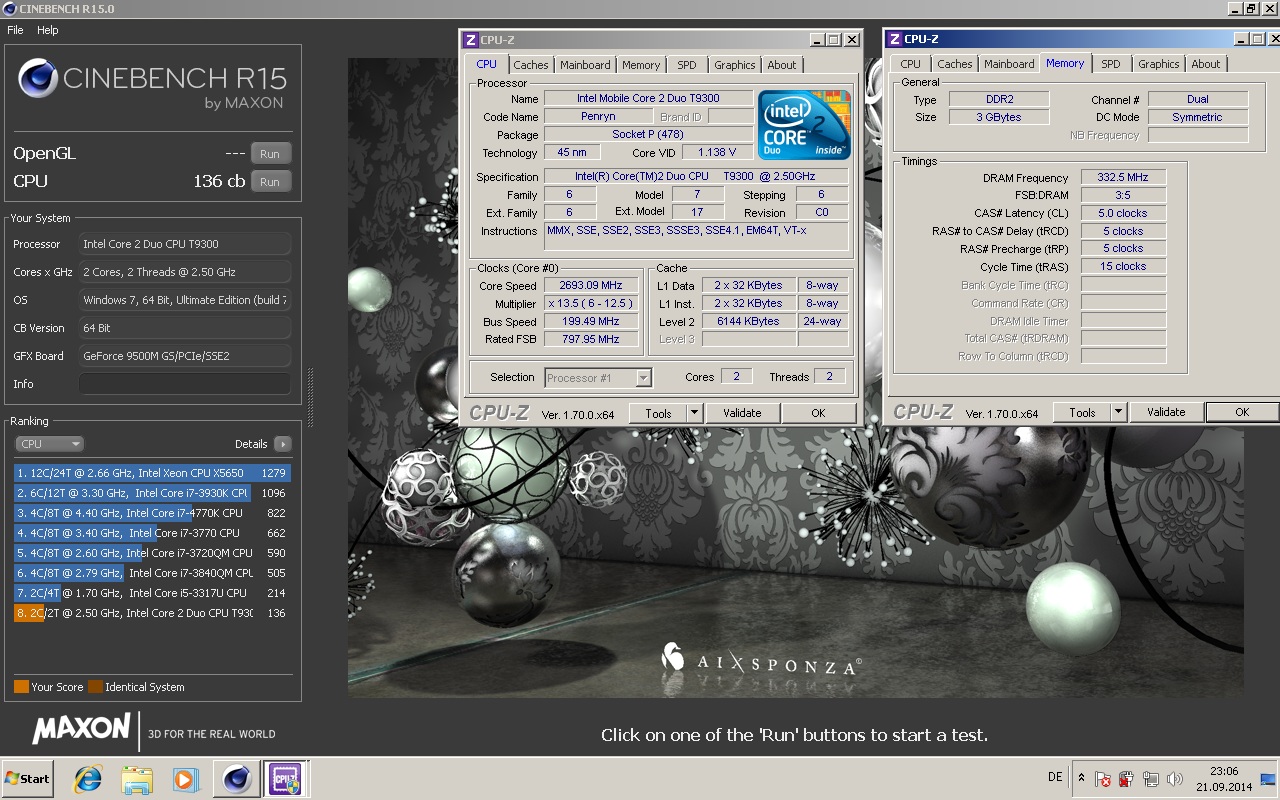Open volume speaker tray icon
This screenshot has width=1280, height=800.
click(1175, 779)
